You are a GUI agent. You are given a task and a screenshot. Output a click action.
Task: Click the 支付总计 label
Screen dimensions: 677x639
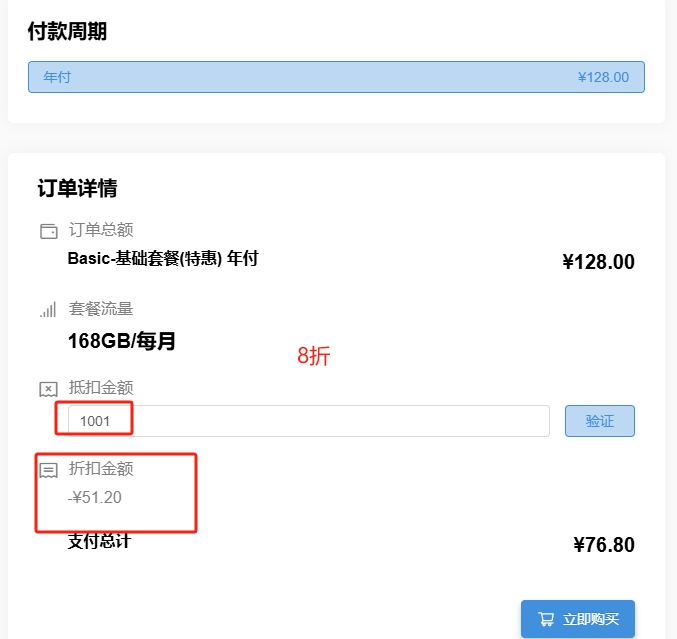point(99,541)
